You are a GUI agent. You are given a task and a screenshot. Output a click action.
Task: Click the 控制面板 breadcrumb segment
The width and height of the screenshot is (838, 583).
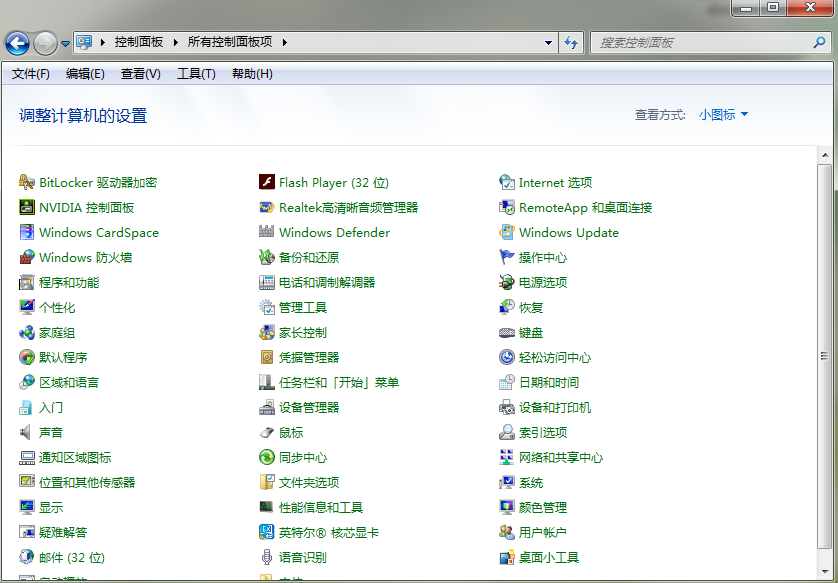[x=139, y=42]
